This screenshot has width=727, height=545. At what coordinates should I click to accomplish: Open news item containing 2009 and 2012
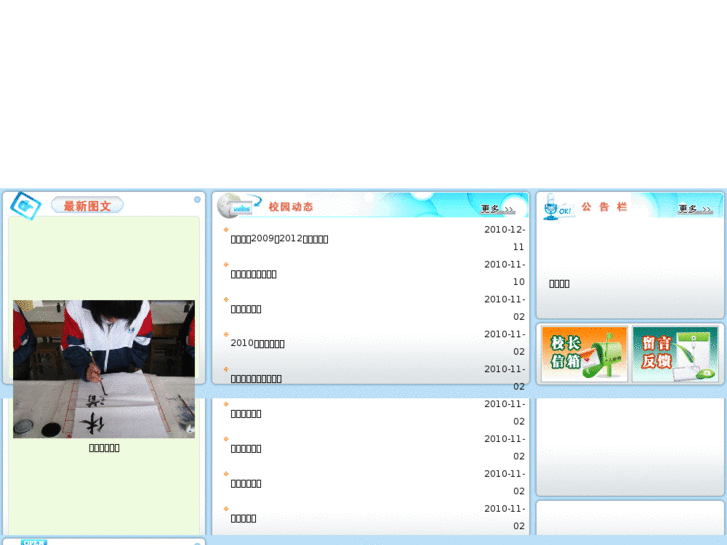pos(279,239)
